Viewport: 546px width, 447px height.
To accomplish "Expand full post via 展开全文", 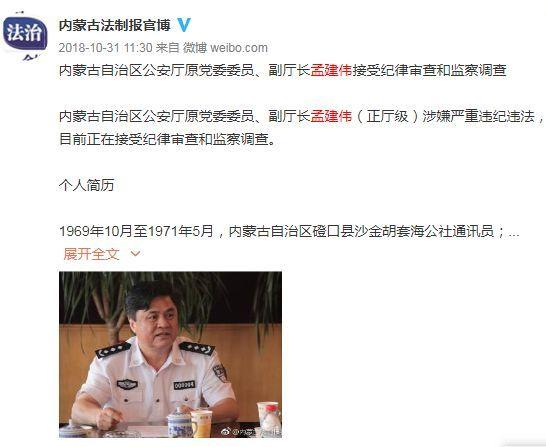I will [91, 254].
